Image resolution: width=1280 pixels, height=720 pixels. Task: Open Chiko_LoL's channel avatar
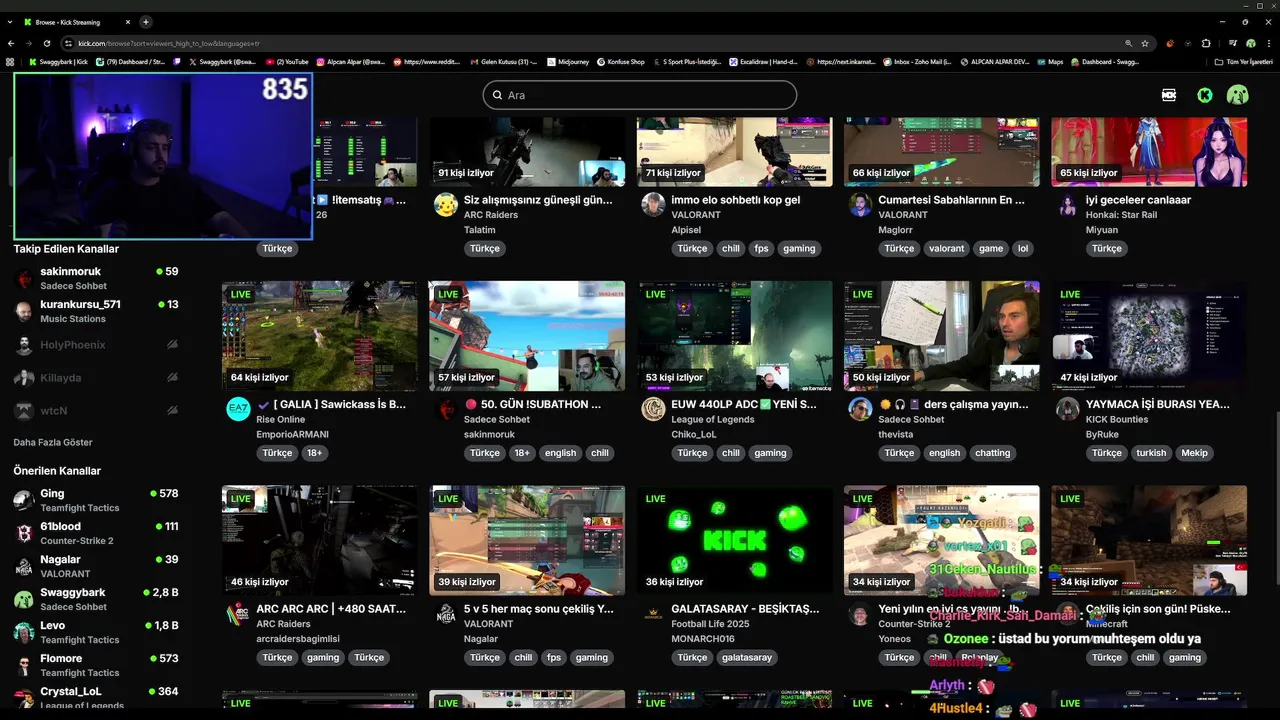(x=653, y=409)
